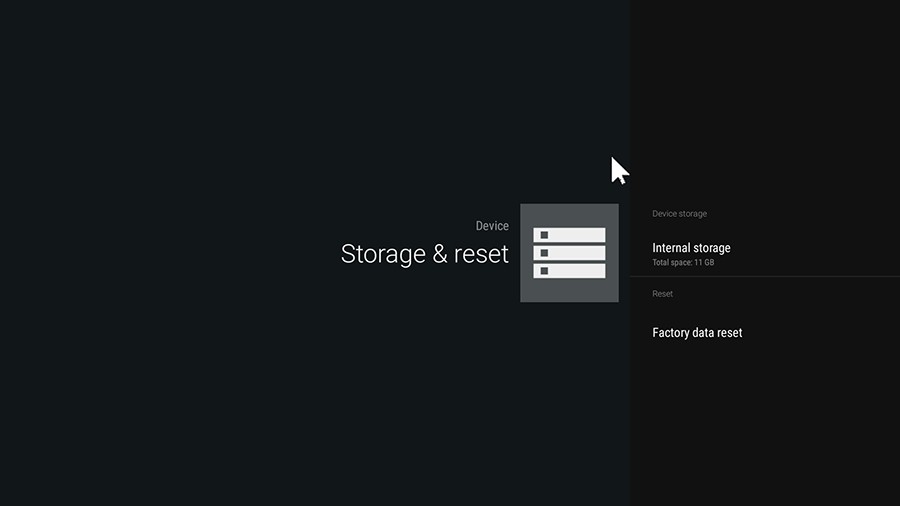Click the word reset in the page title

pos(481,254)
